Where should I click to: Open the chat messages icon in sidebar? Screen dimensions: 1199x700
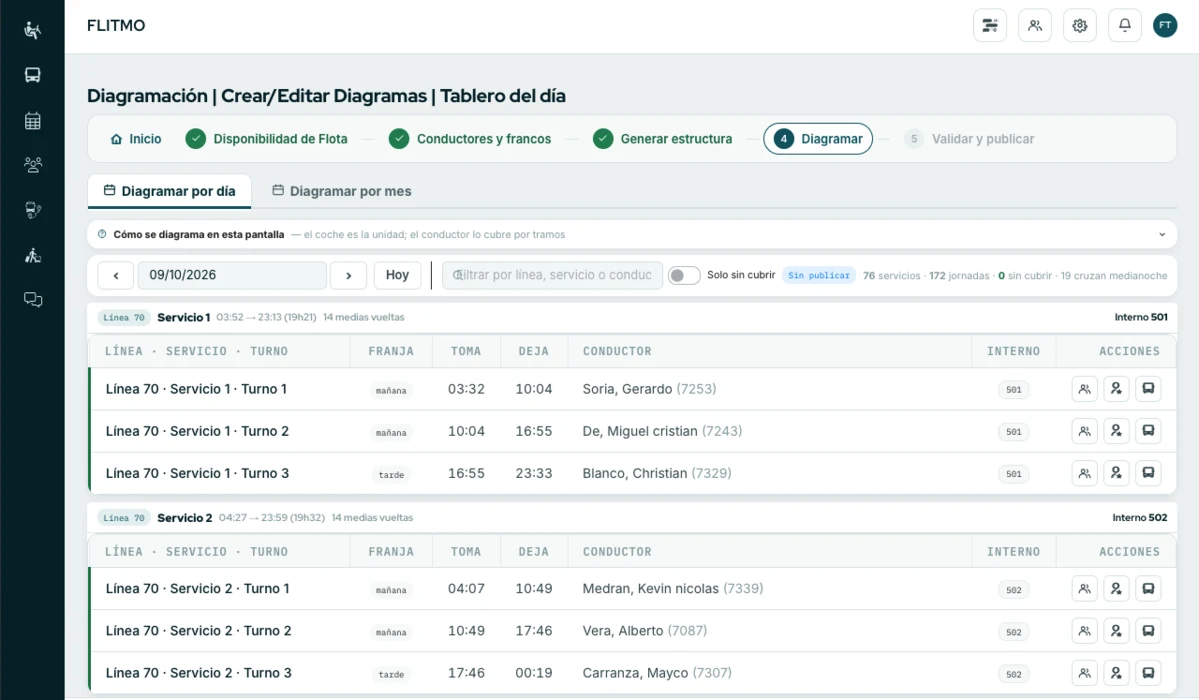pos(32,299)
